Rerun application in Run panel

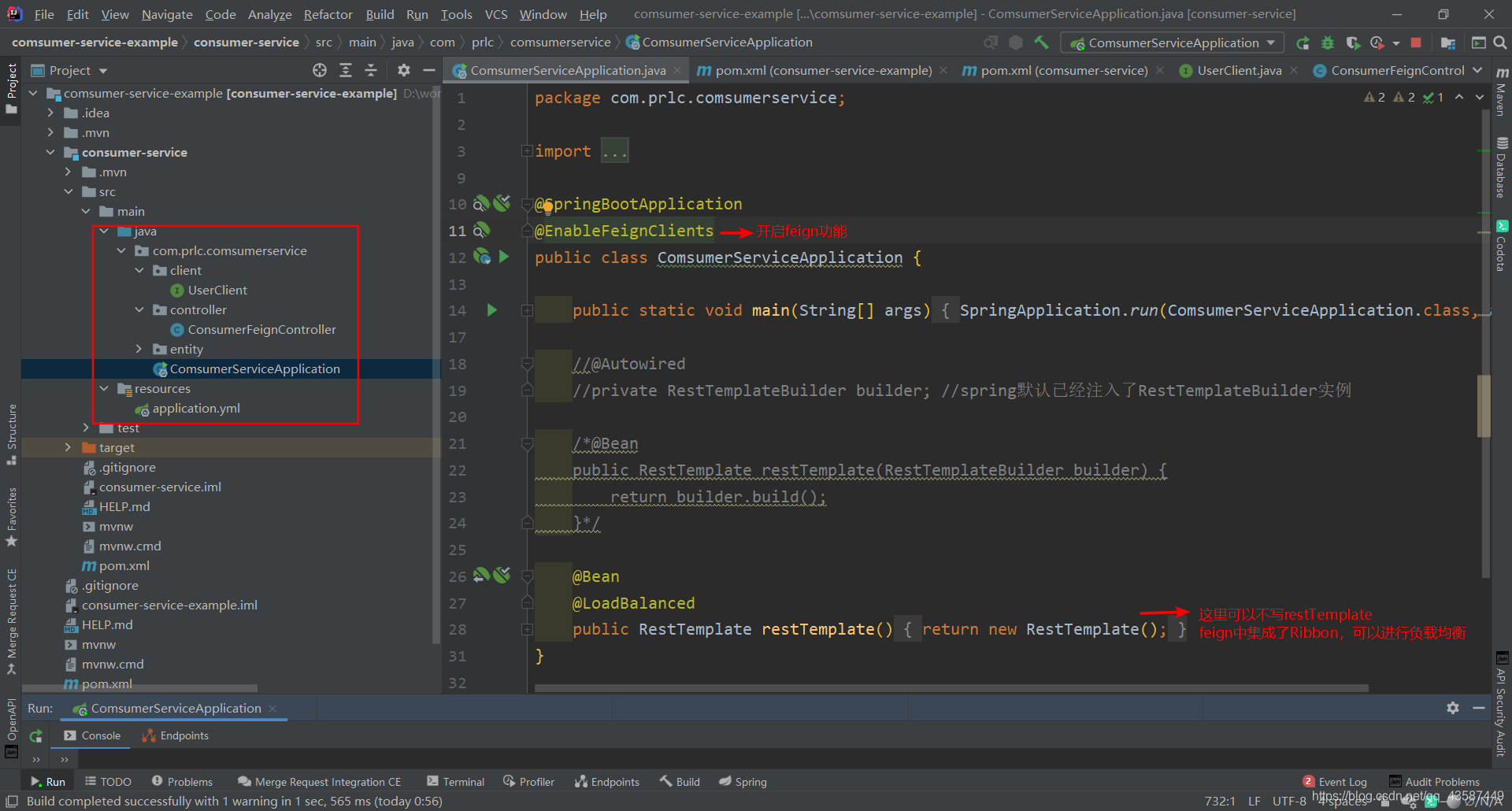tap(36, 736)
